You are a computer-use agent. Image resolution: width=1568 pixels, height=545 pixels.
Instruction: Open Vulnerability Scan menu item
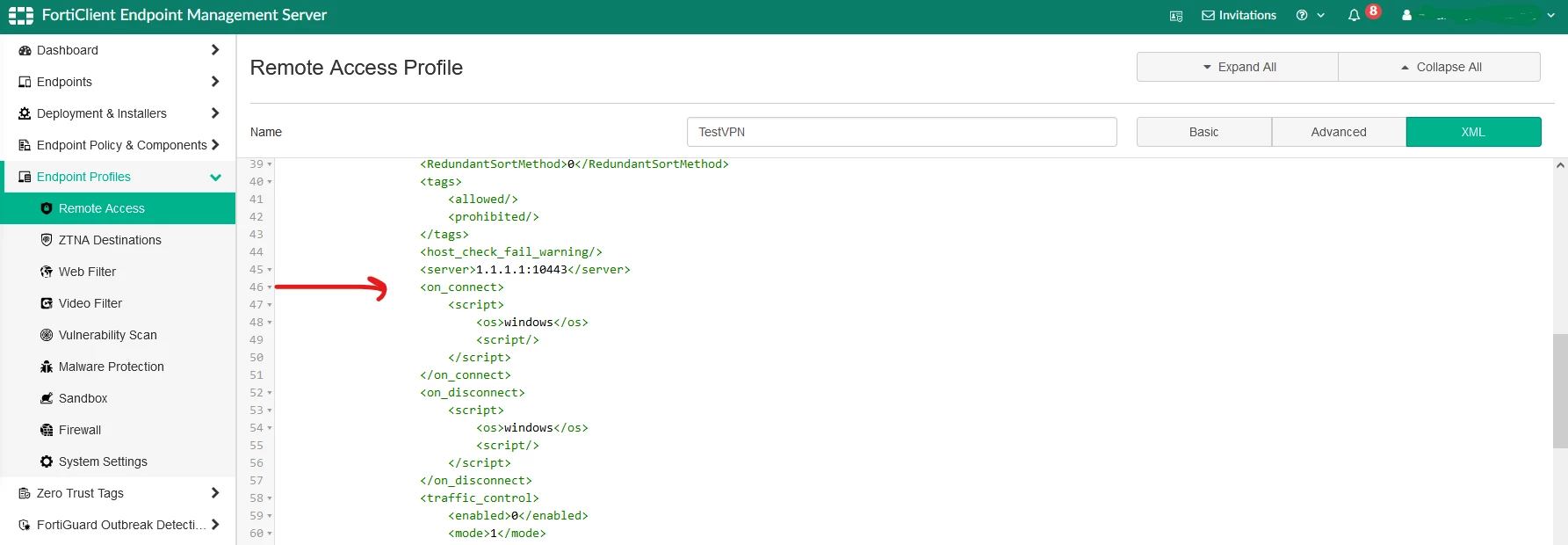[118, 335]
